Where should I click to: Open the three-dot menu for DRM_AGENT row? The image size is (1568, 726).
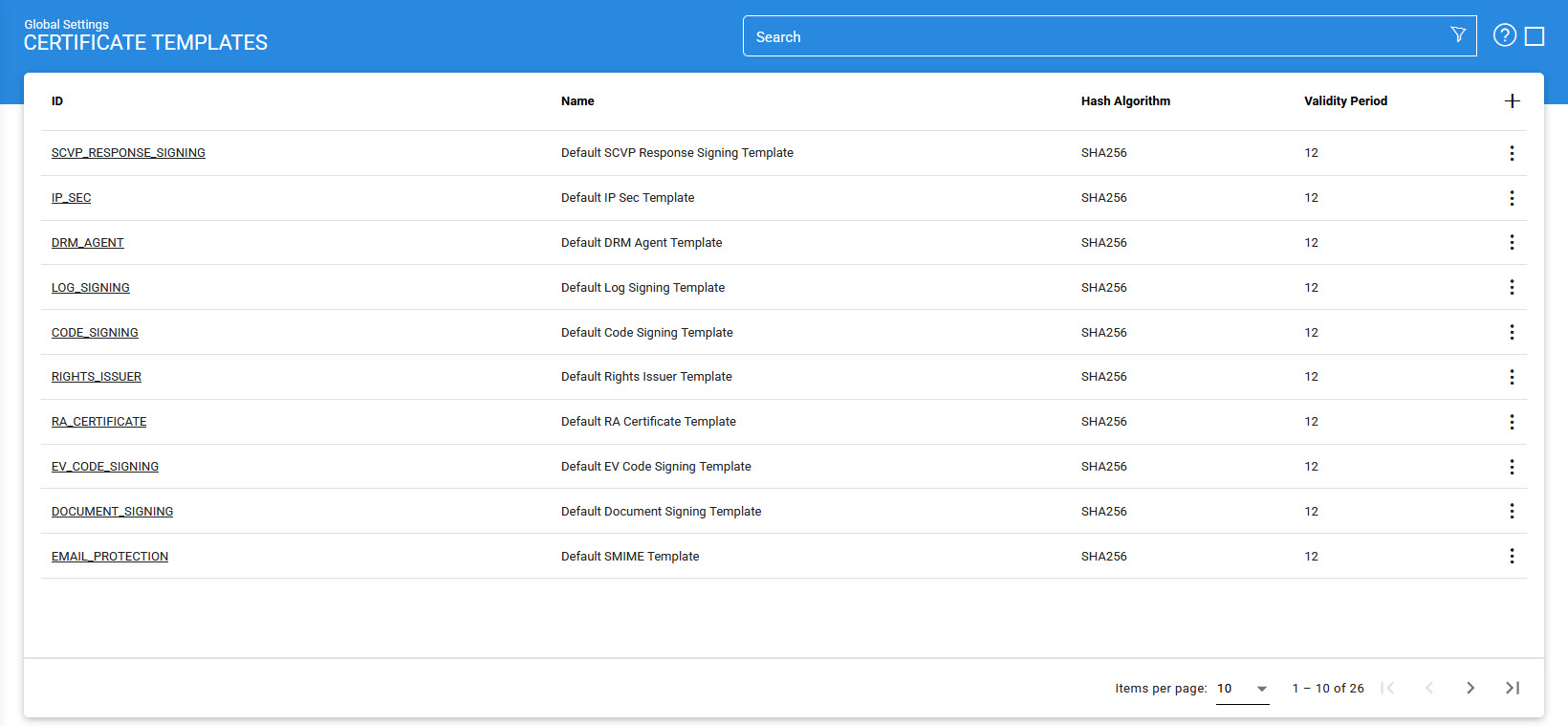click(x=1512, y=243)
